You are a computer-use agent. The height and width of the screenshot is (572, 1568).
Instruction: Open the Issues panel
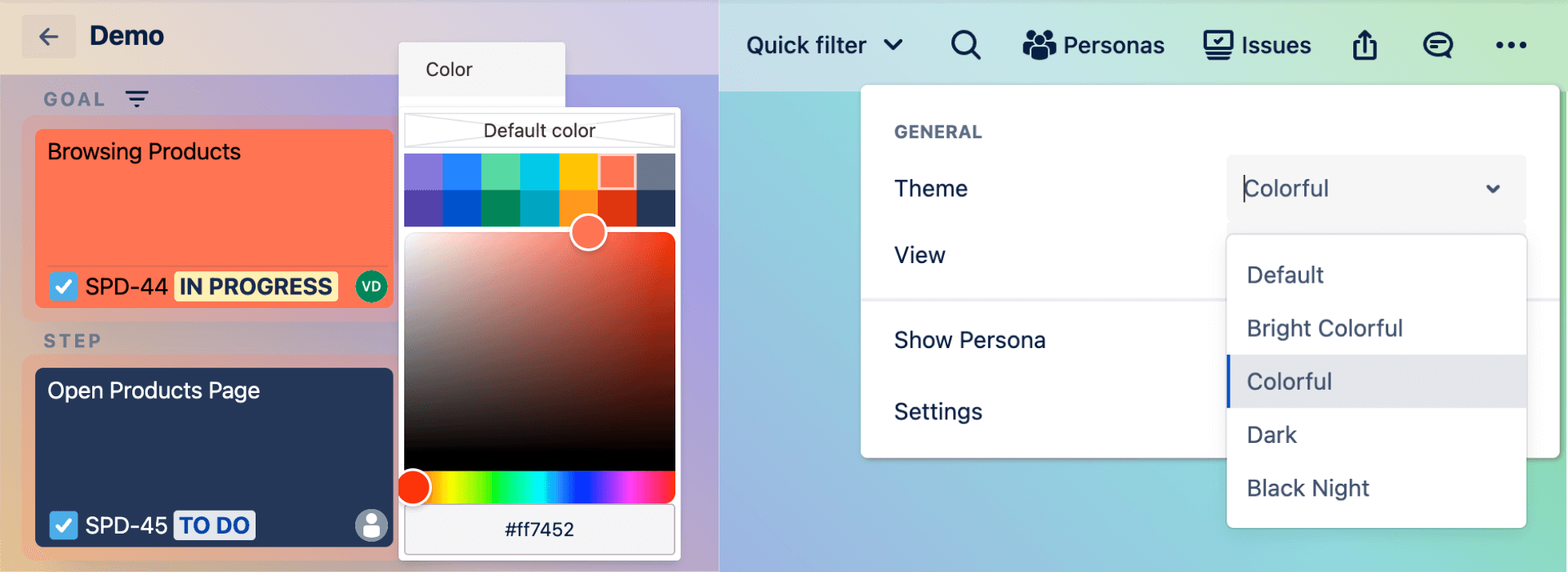(x=1257, y=45)
